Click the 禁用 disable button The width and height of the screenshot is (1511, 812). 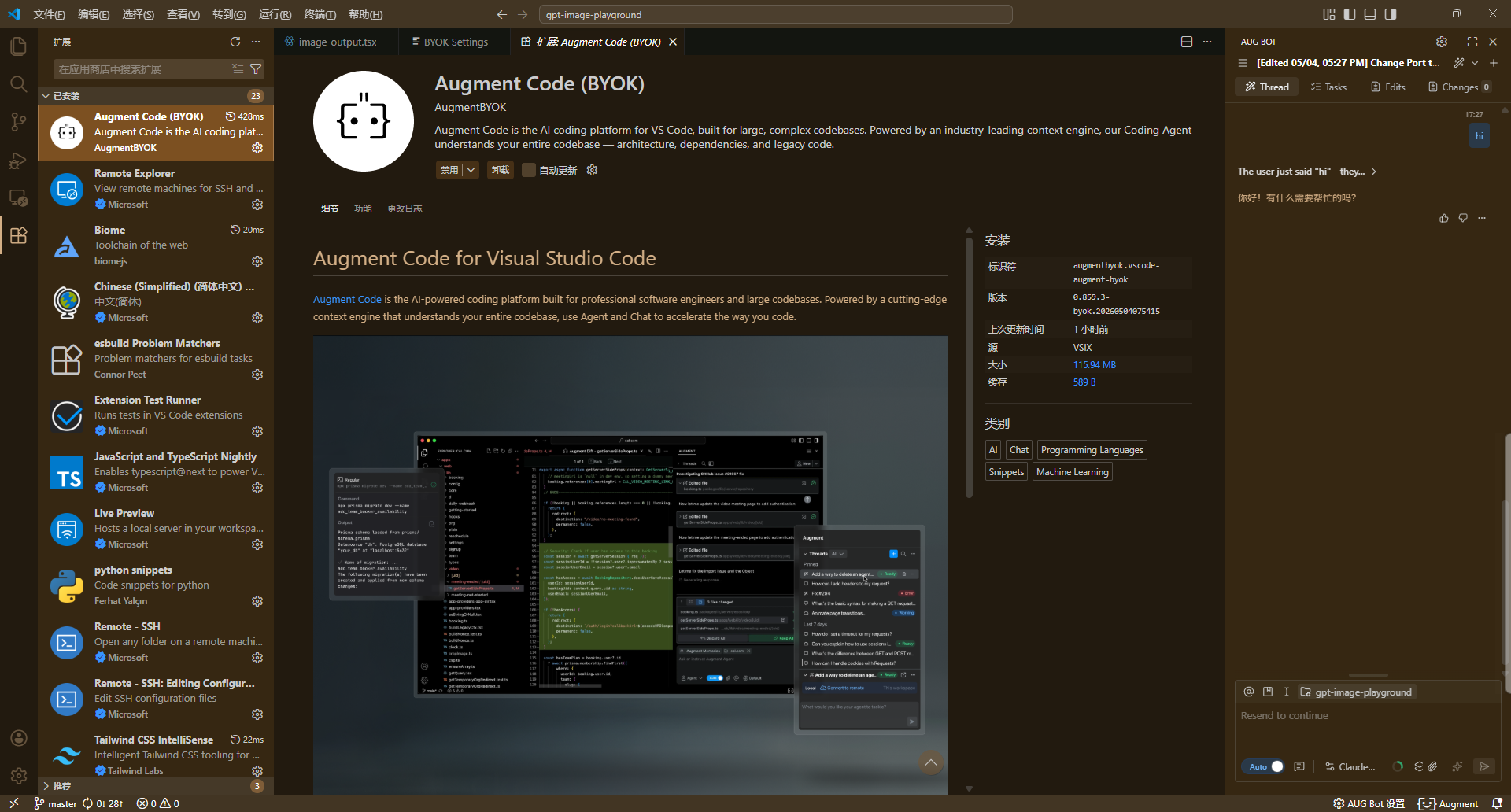coord(449,170)
